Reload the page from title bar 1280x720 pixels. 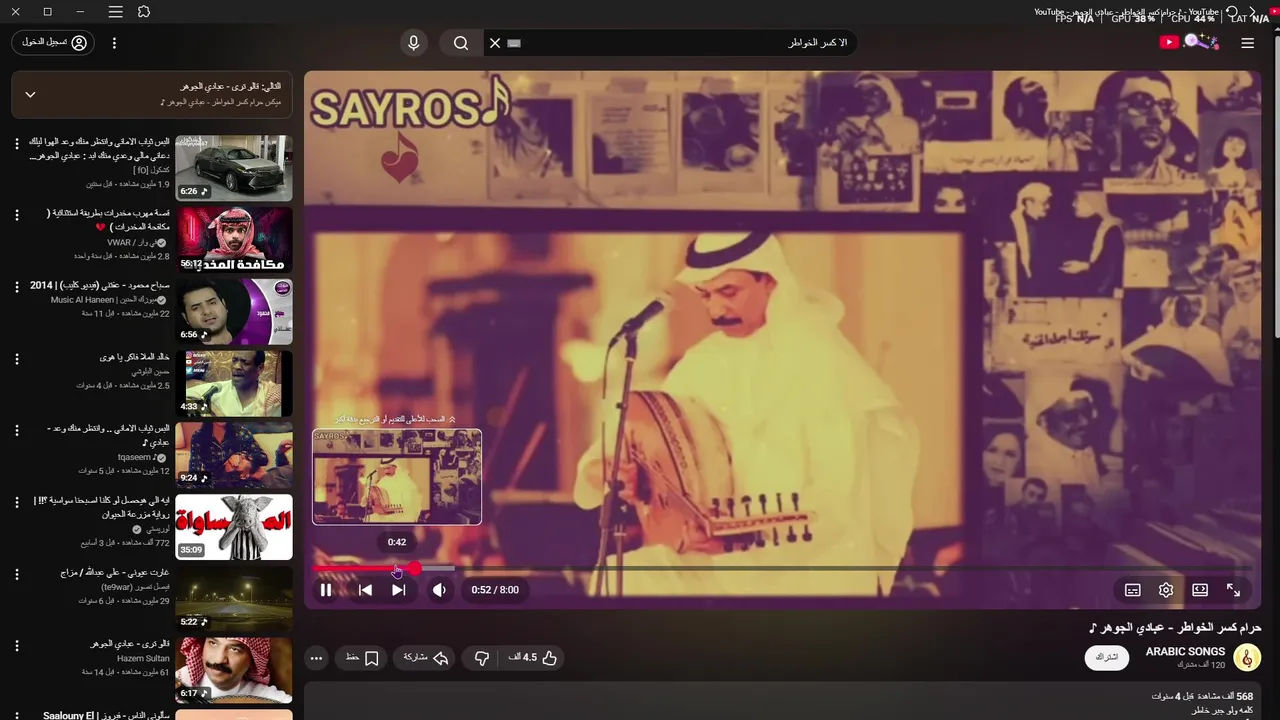[1232, 12]
